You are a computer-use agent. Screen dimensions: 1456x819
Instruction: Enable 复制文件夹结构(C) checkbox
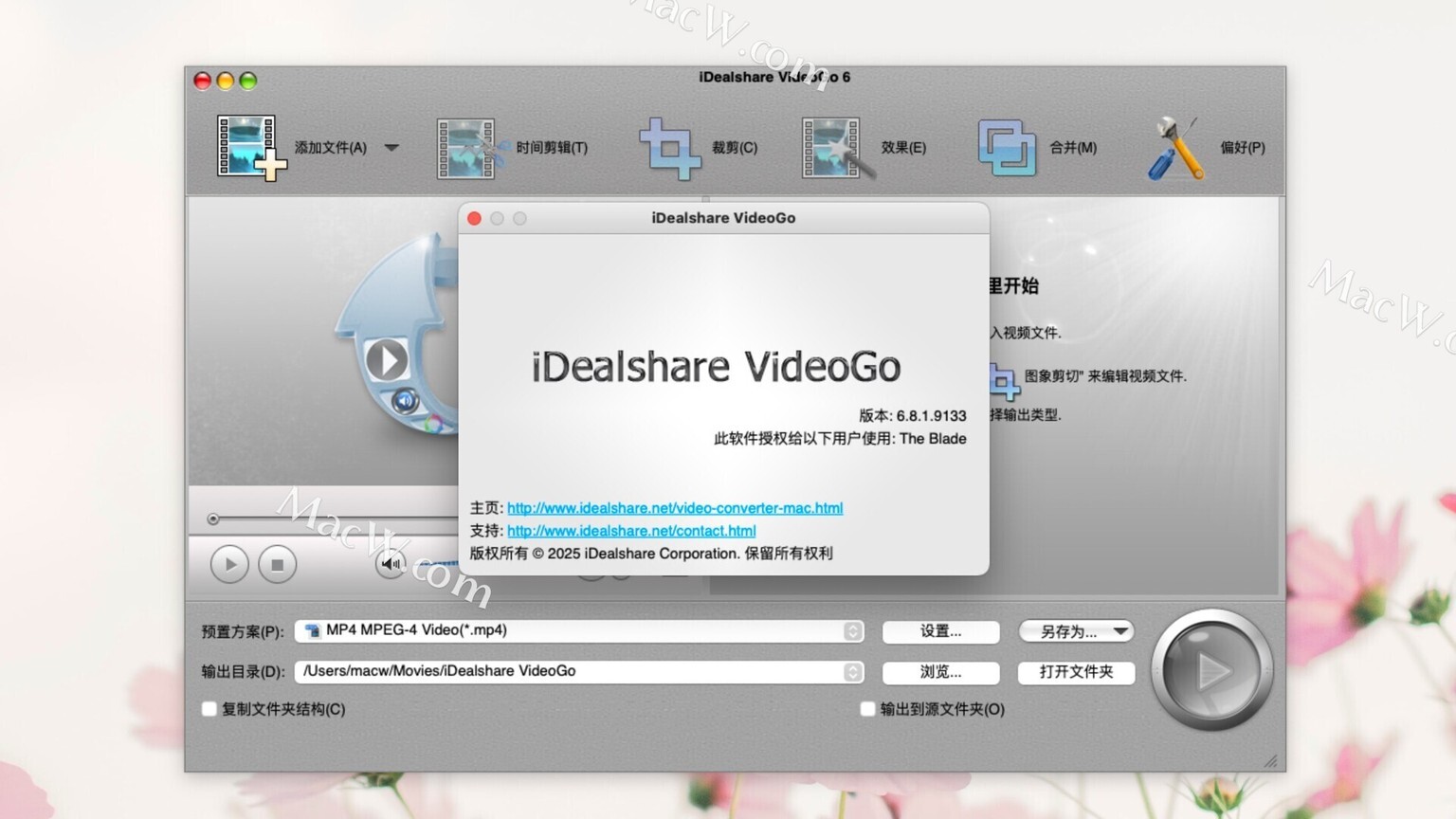click(209, 709)
